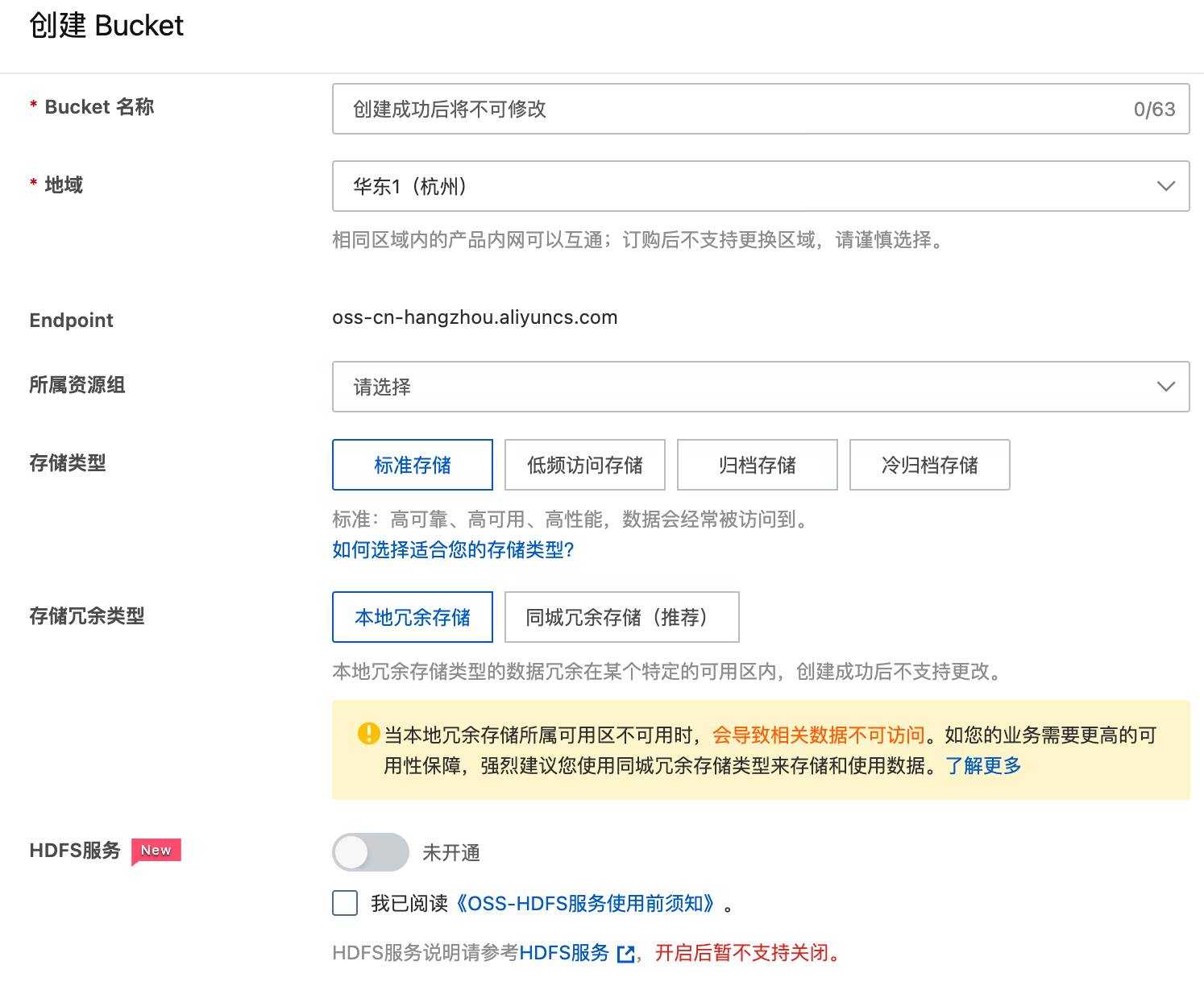Select 标准存储 storage type

[412, 465]
